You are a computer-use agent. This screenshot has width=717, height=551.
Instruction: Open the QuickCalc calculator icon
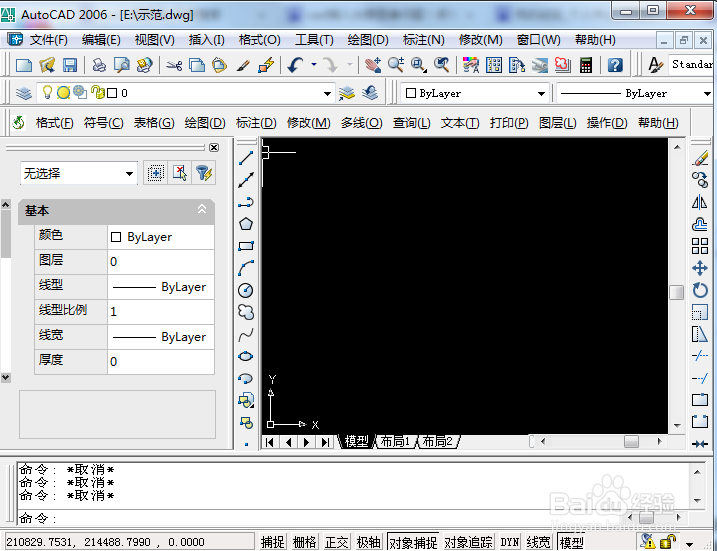pos(586,65)
